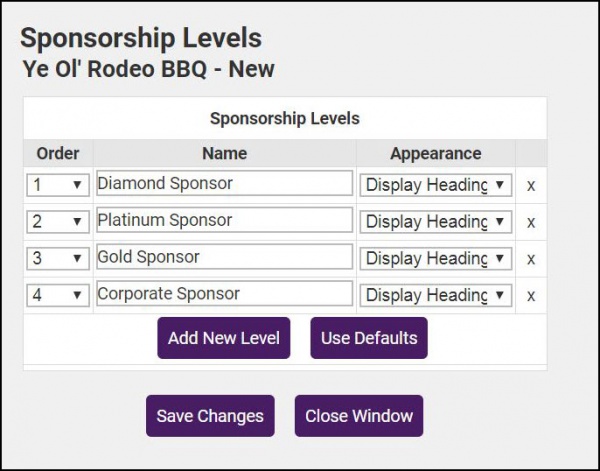
Task: Click the Use Defaults button
Action: pos(369,338)
